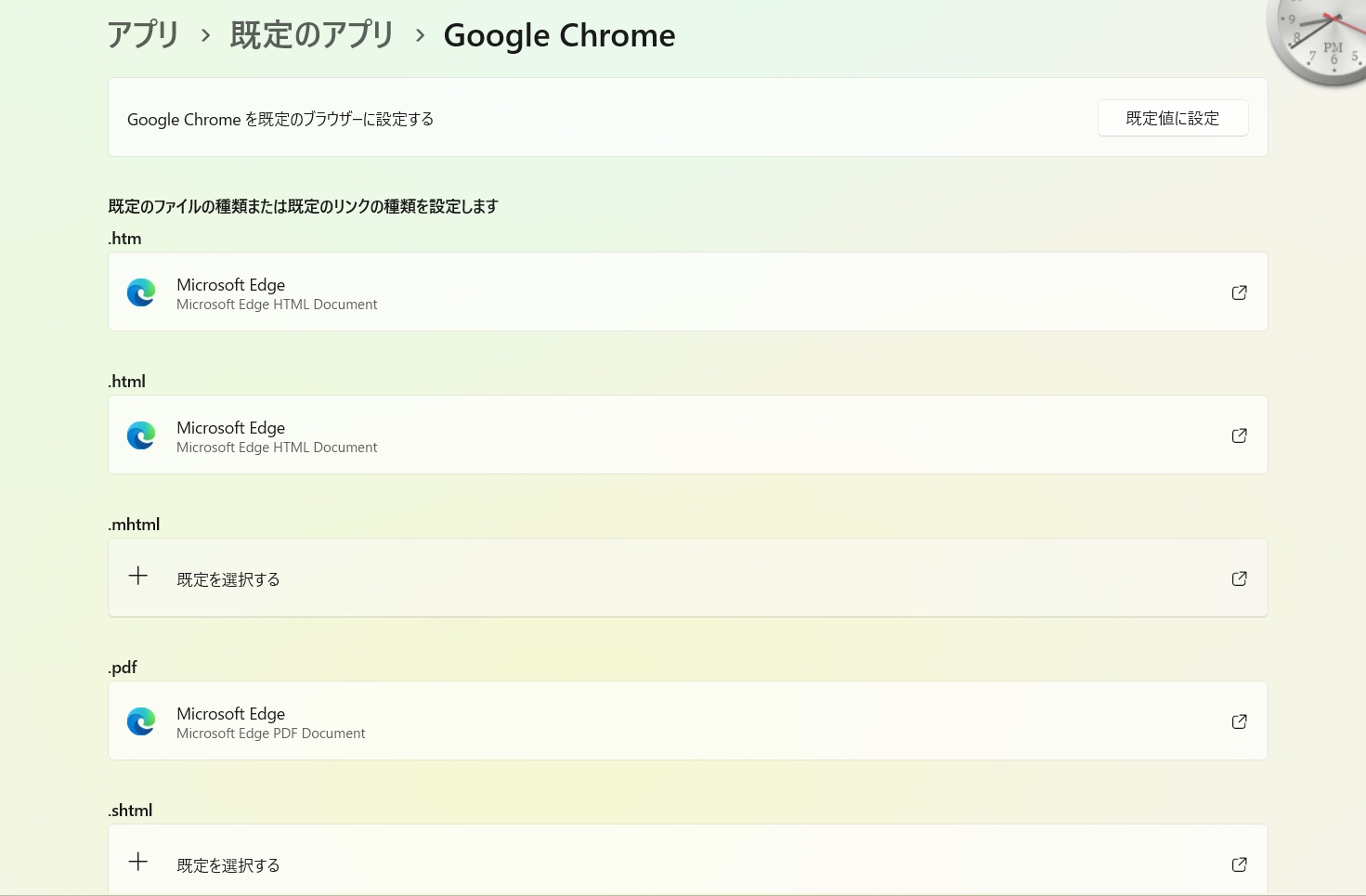The height and width of the screenshot is (896, 1366).
Task: Click the plus icon under .mhtml
Action: click(x=138, y=577)
